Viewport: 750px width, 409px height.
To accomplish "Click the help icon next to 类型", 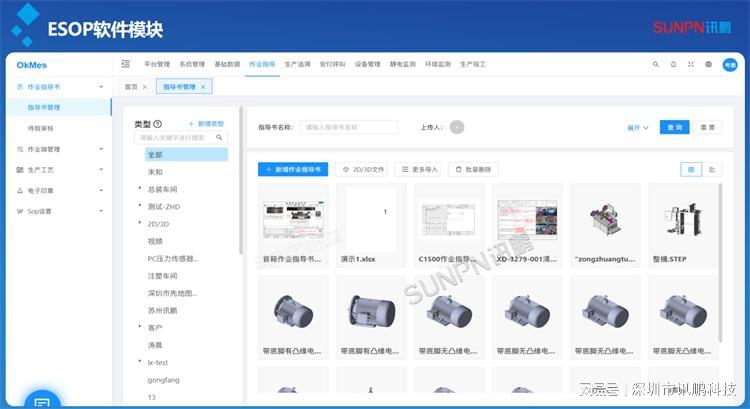I will click(158, 124).
